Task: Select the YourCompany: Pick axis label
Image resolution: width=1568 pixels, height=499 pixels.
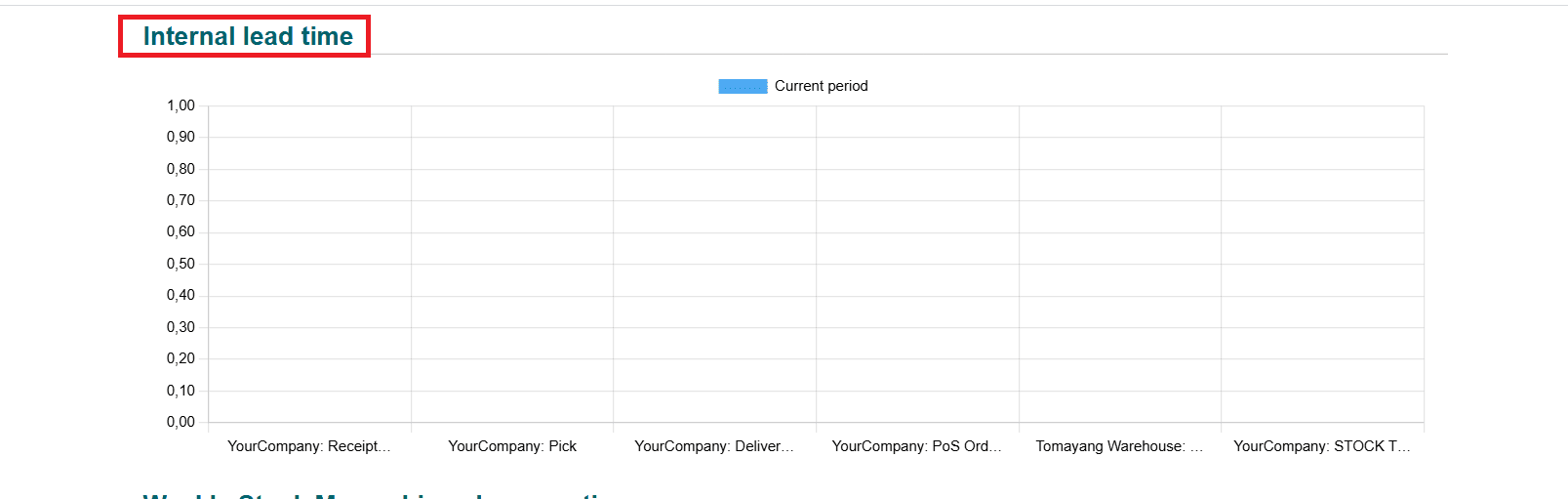Action: pos(512,446)
